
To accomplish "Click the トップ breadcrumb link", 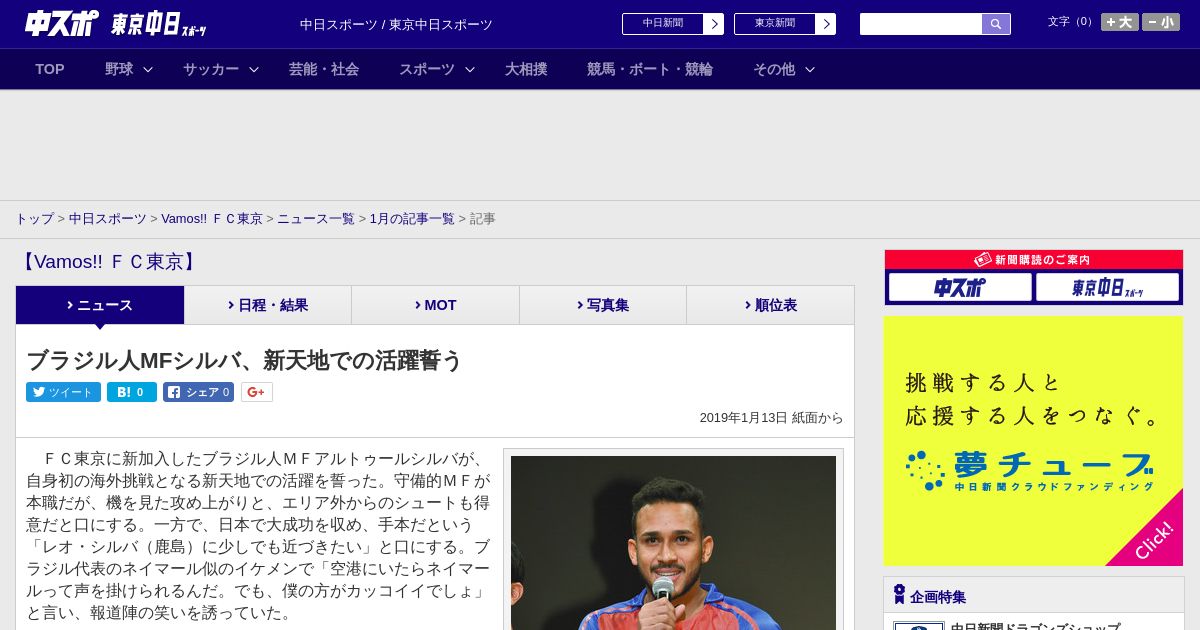I will coord(34,219).
